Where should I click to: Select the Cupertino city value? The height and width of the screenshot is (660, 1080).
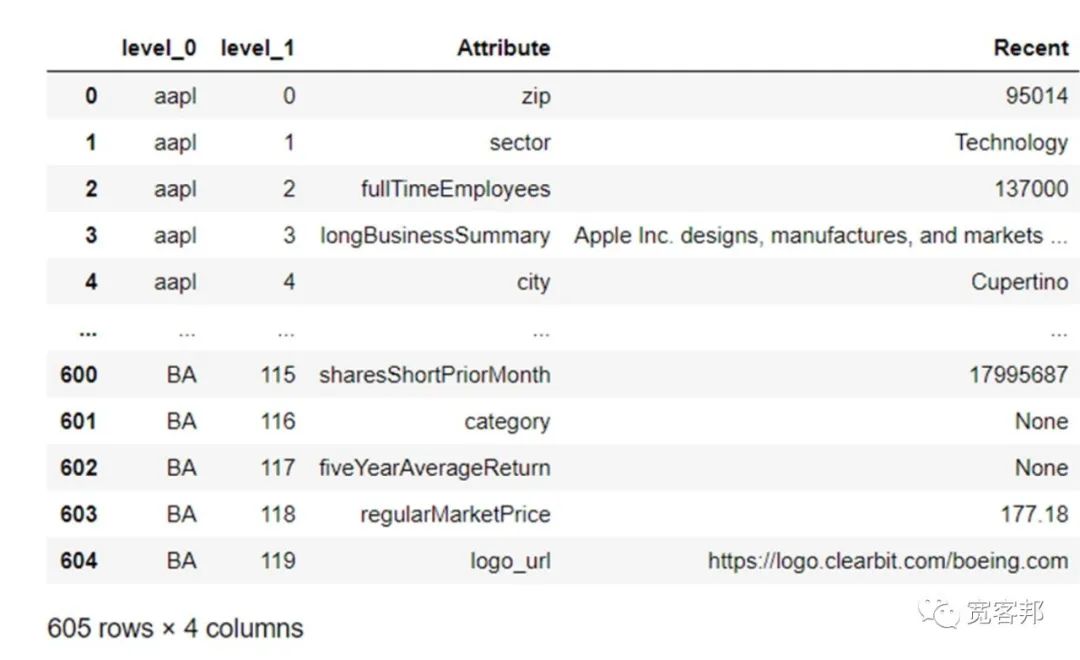pyautogui.click(x=1019, y=282)
